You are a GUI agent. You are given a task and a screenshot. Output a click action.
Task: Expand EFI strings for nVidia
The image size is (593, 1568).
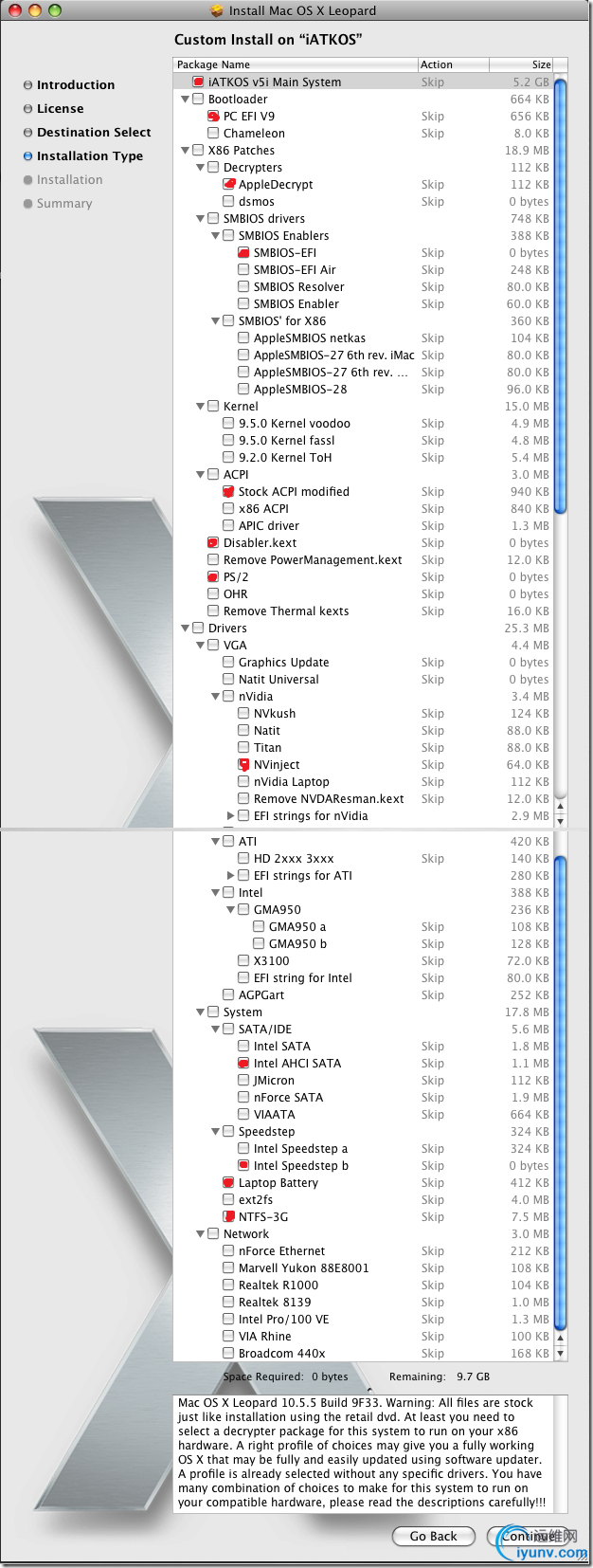click(230, 816)
